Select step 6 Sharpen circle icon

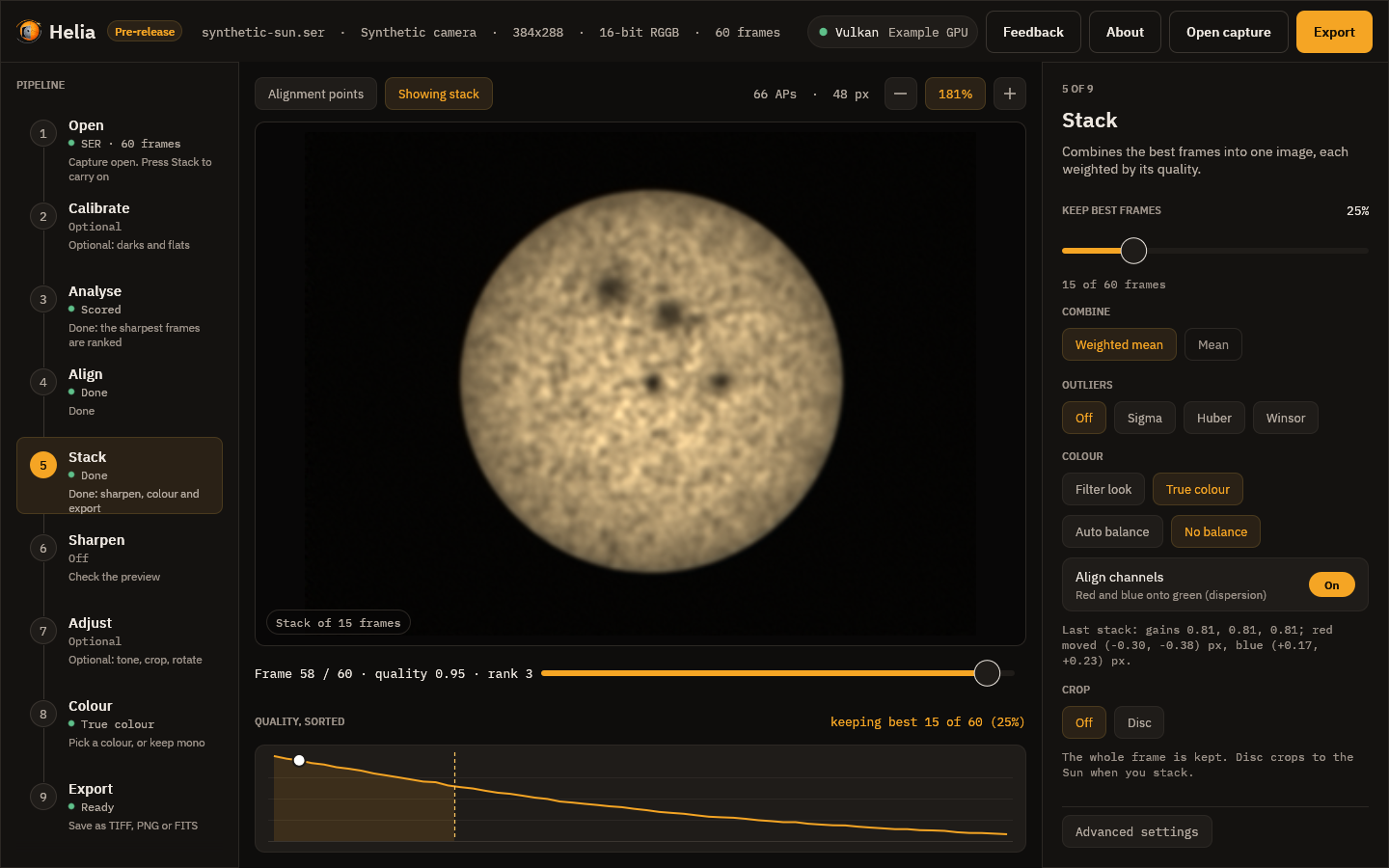(42, 548)
